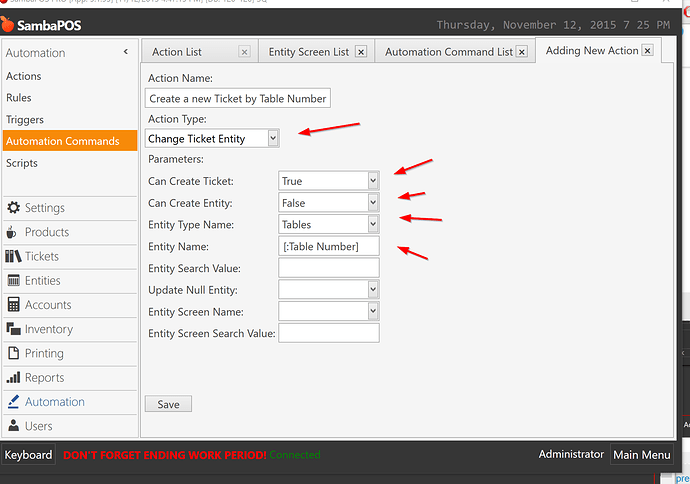Click the Entity Search Value field
The width and height of the screenshot is (690, 484).
[x=328, y=268]
